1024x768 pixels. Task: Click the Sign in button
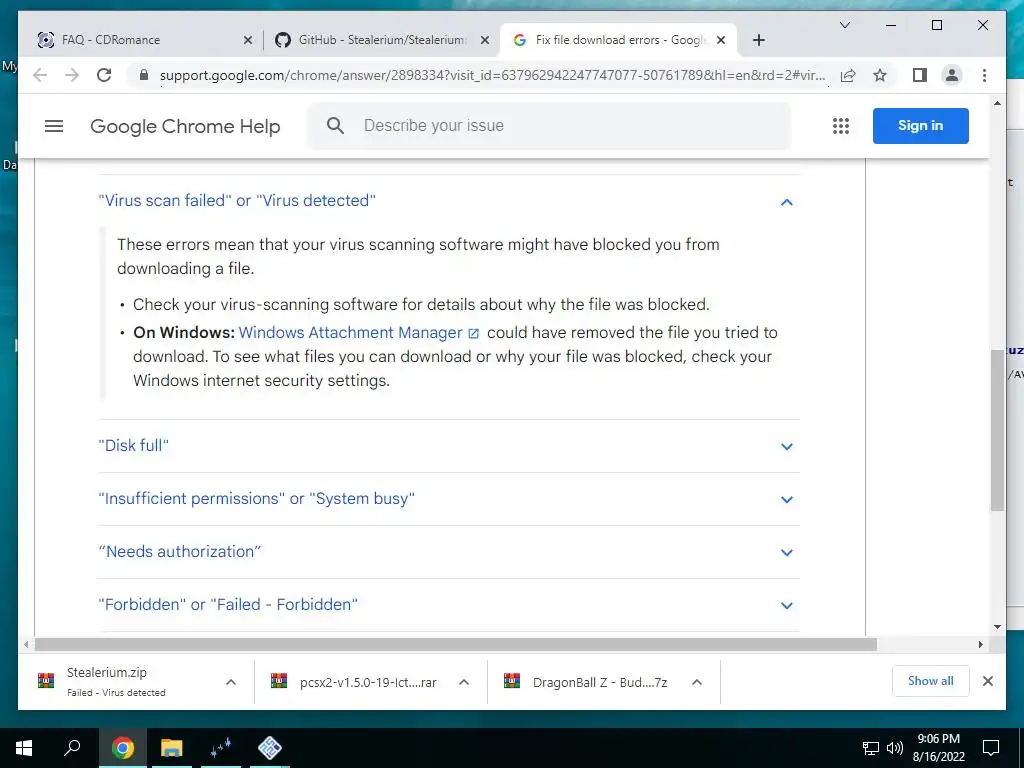pyautogui.click(x=920, y=125)
